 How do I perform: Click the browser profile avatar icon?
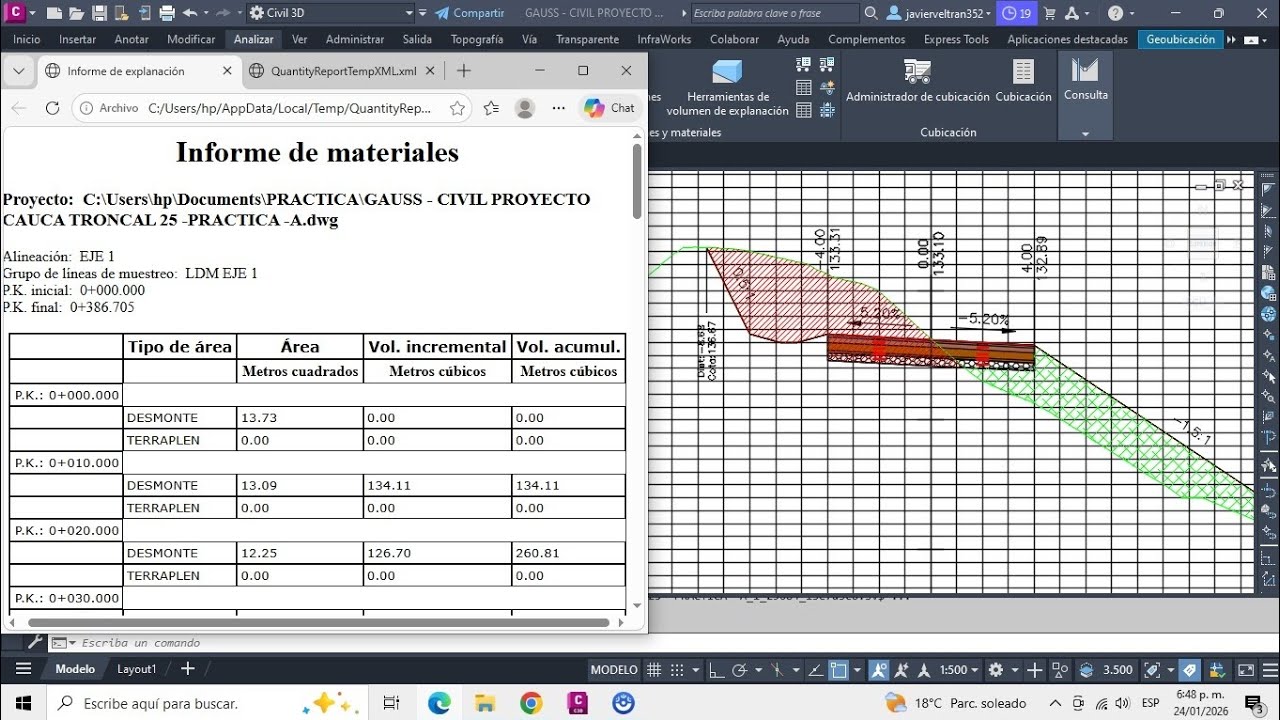525,108
